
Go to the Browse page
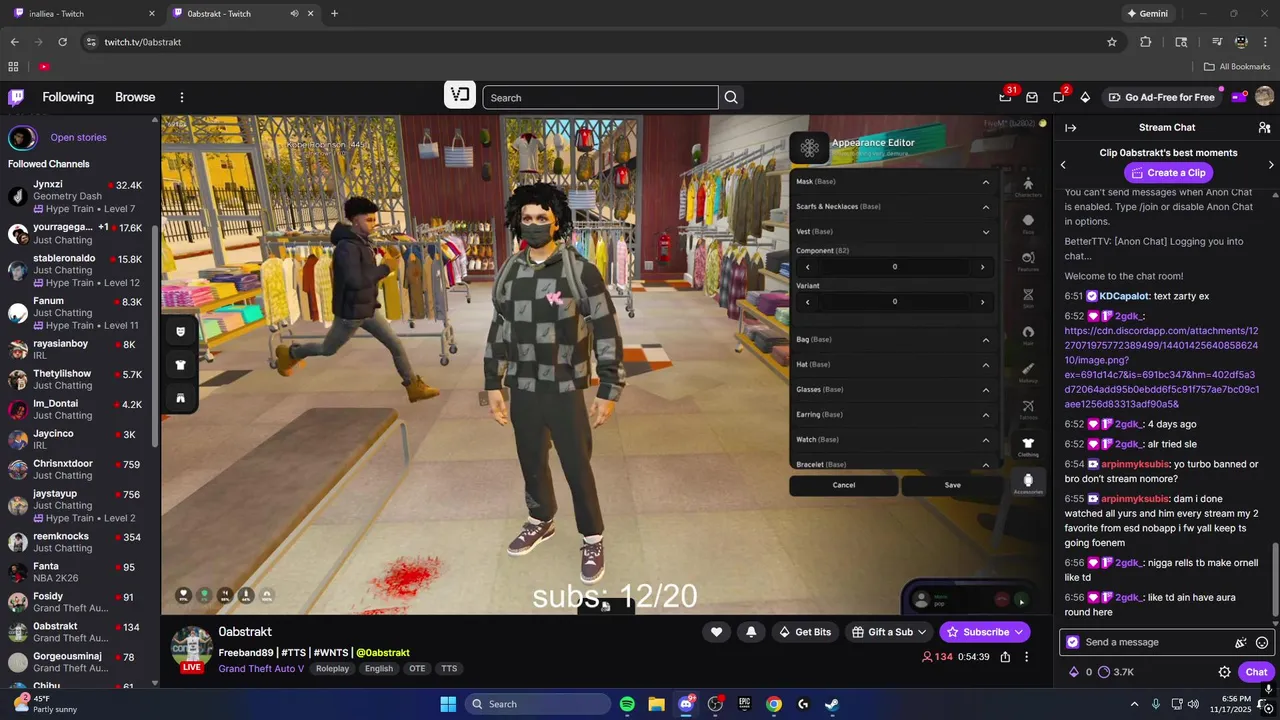(135, 97)
